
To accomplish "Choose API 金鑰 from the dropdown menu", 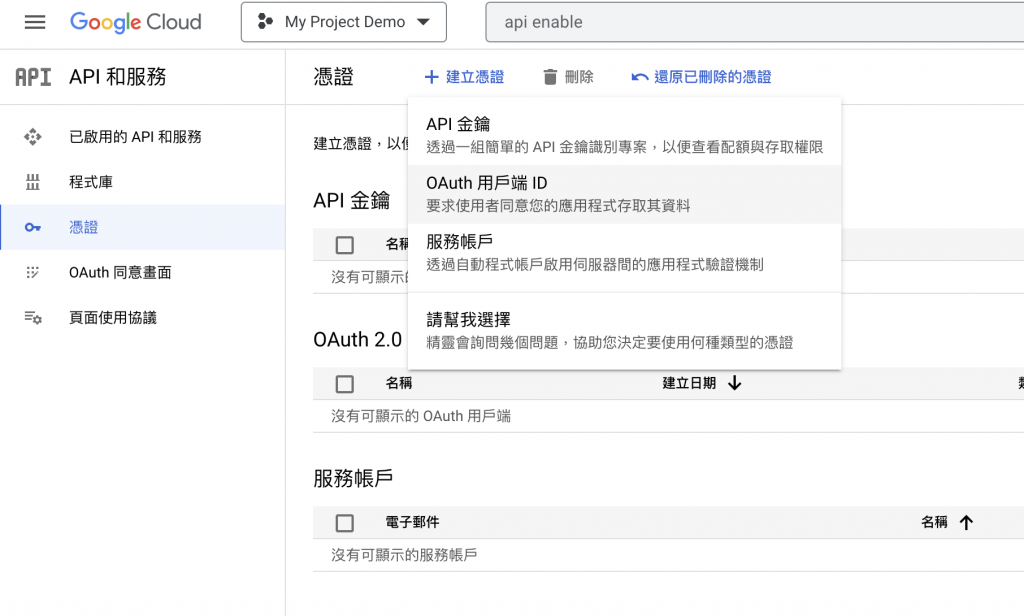I will click(x=624, y=135).
